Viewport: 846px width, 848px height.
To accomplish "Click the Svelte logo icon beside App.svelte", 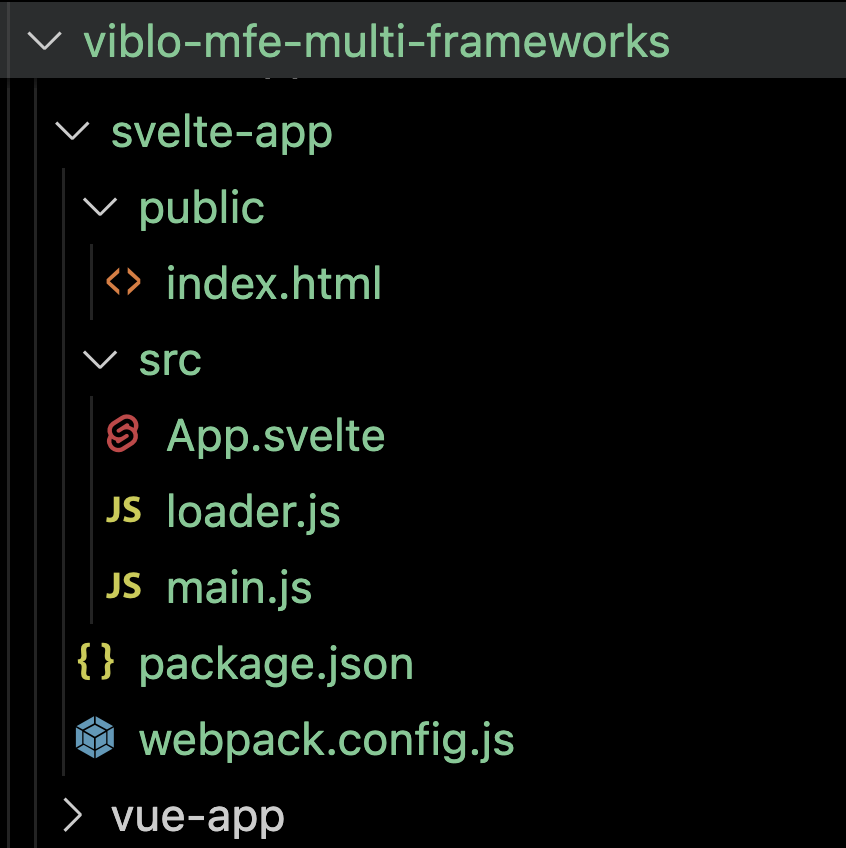I will [122, 435].
